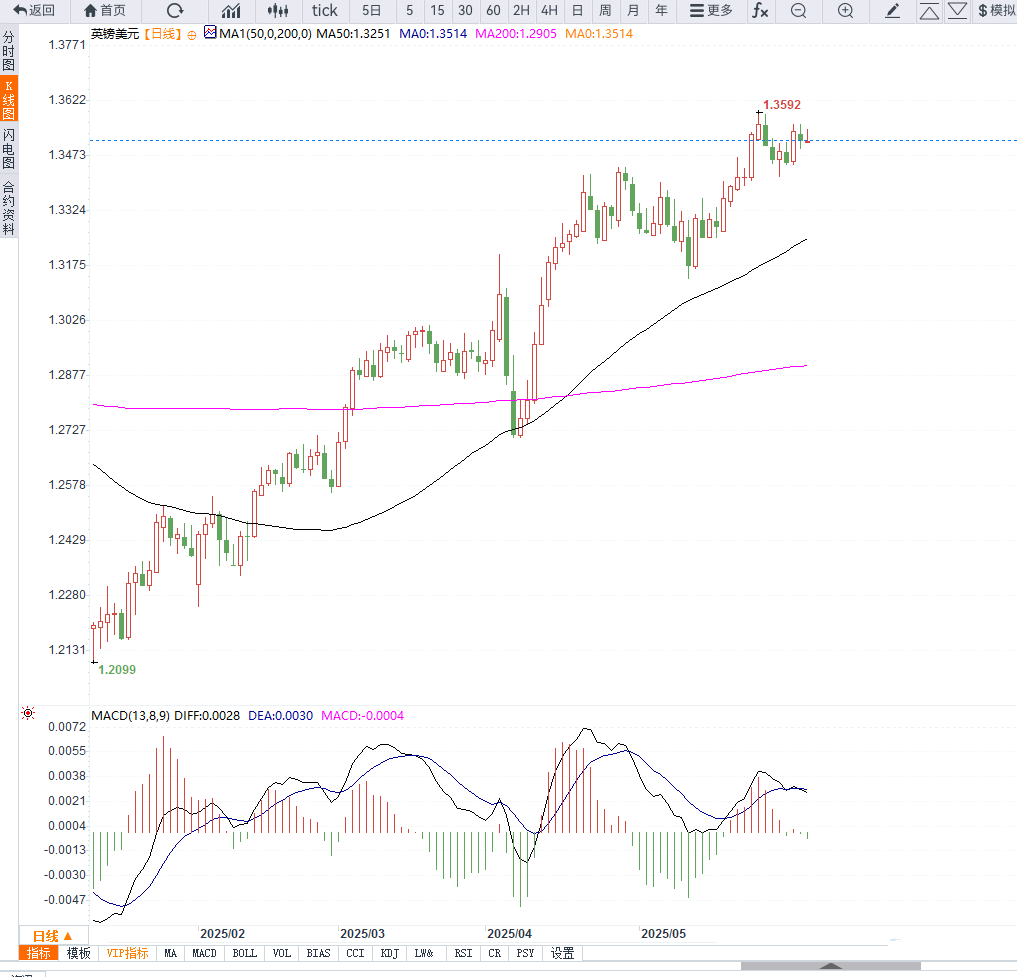Image resolution: width=1017 pixels, height=977 pixels.
Task: Open the $ 模拟 simulated trading button
Action: (996, 10)
